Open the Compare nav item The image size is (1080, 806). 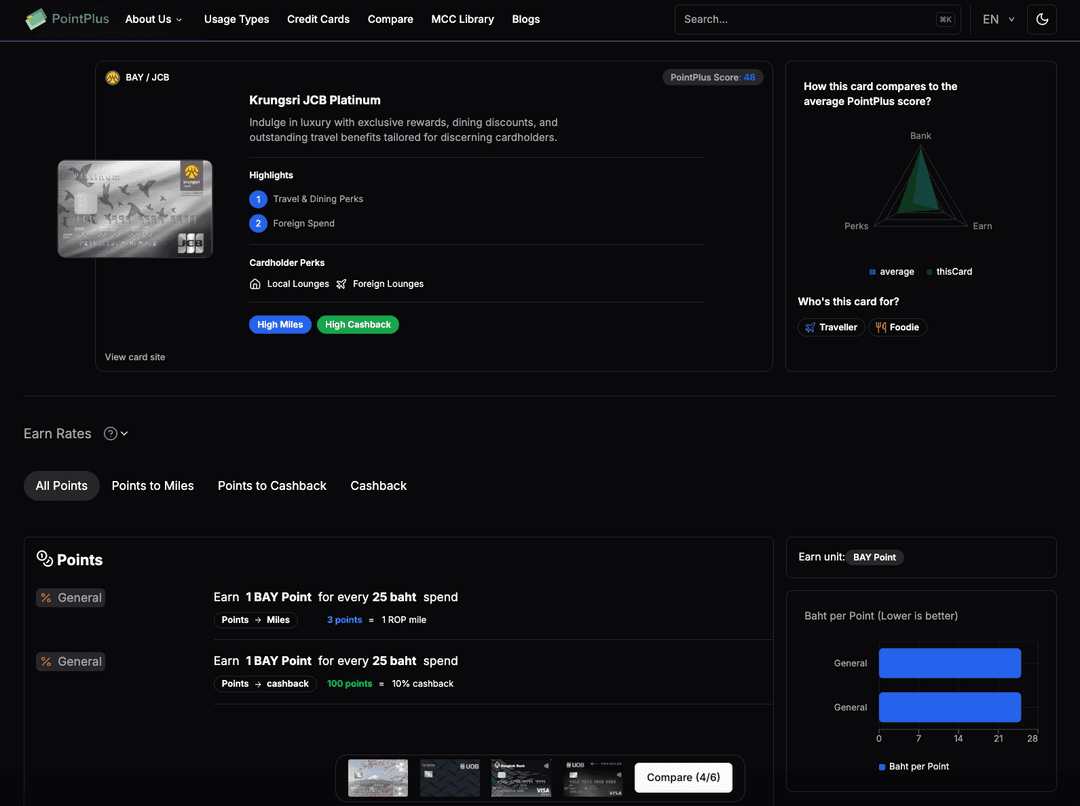(391, 19)
